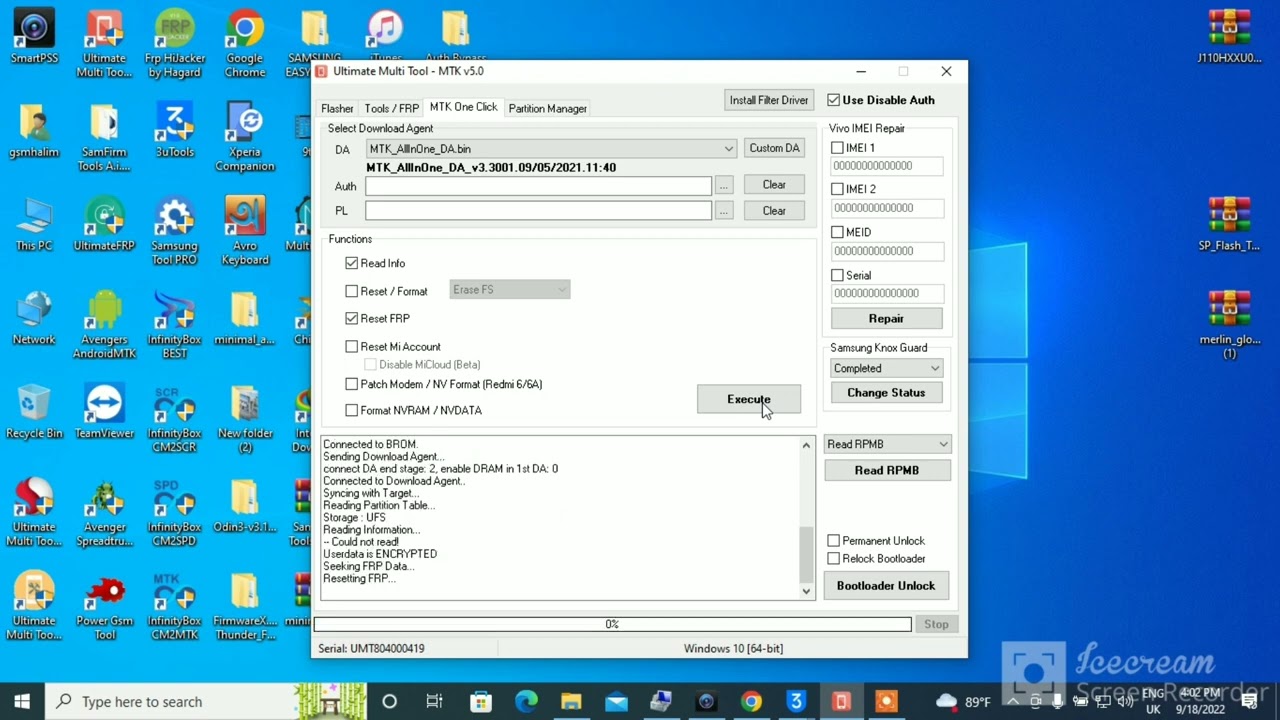Viewport: 1280px width, 720px height.
Task: Toggle Use Disable Auth checkbox
Action: point(834,100)
